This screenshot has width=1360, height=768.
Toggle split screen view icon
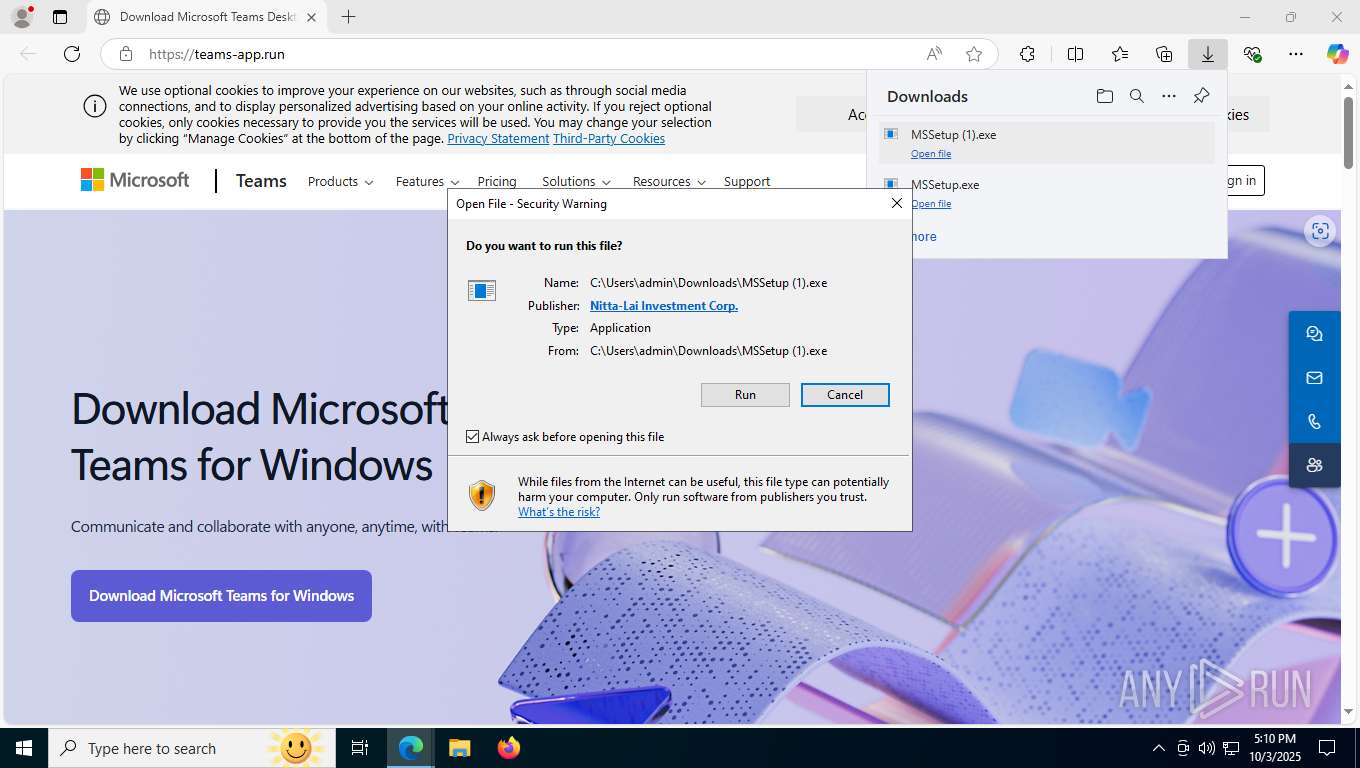[1075, 54]
